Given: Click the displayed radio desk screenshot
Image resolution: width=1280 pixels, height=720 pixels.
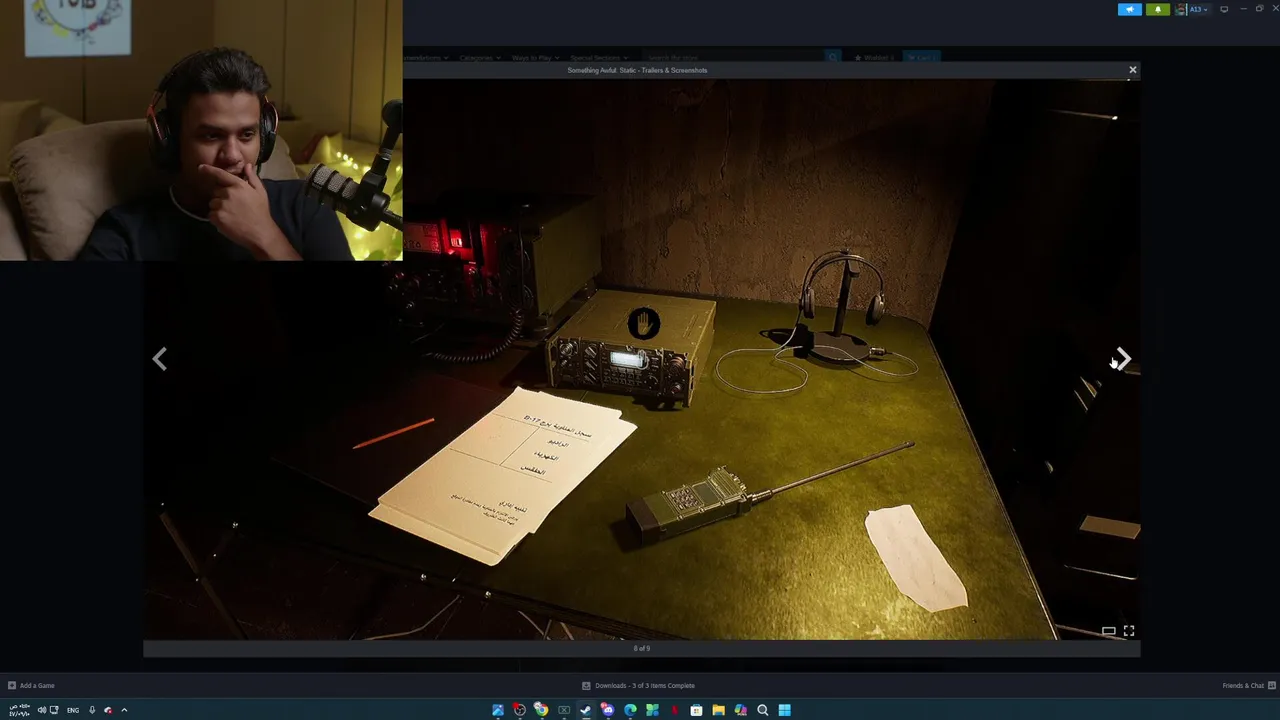Looking at the screenshot, I should (641, 358).
